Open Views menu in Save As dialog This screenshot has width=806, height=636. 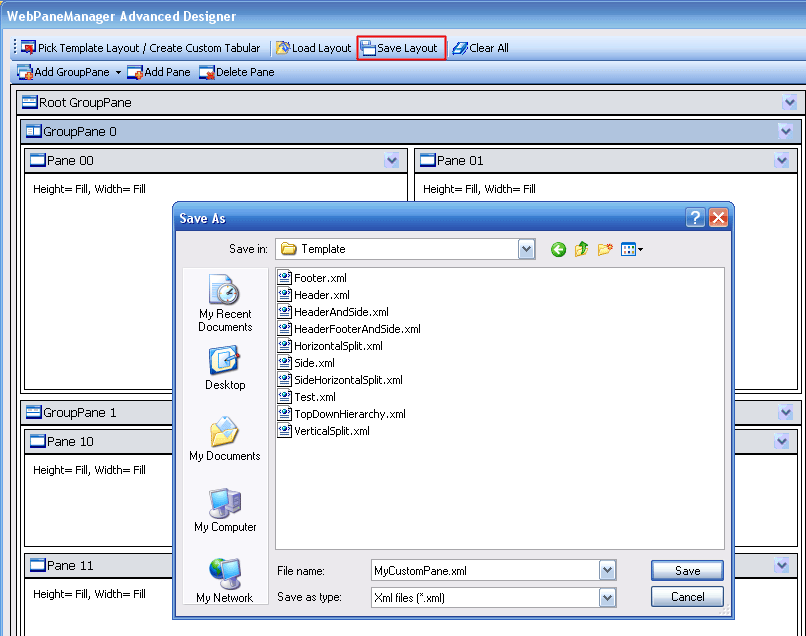click(631, 249)
